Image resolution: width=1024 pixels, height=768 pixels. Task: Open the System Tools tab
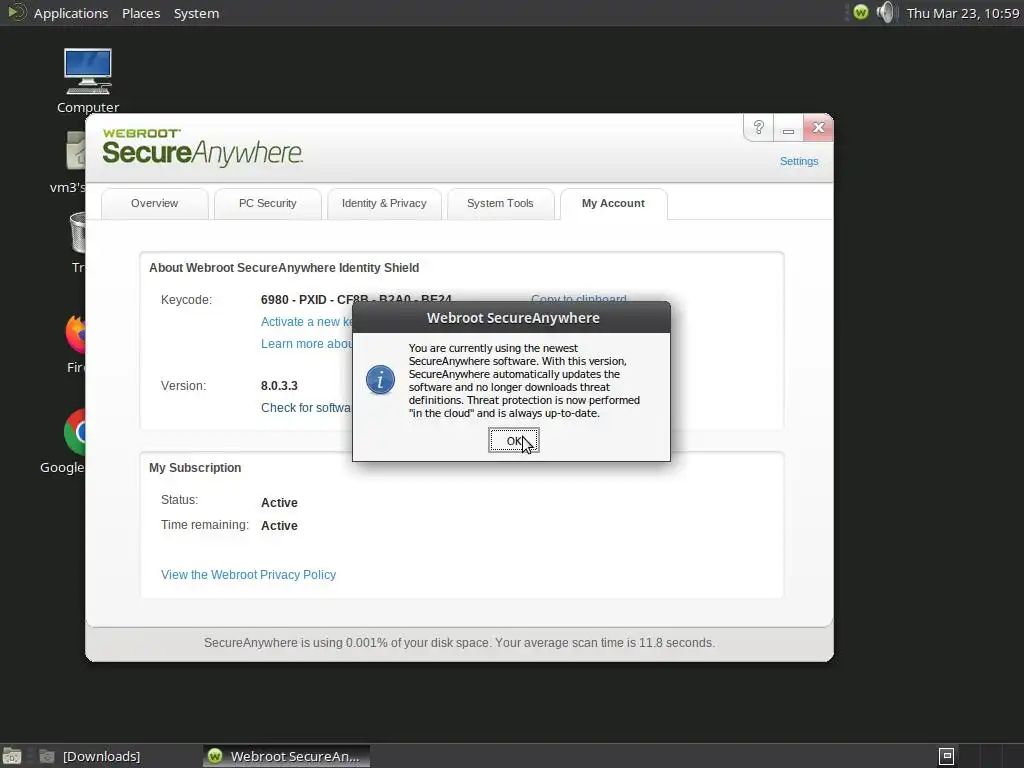[500, 203]
